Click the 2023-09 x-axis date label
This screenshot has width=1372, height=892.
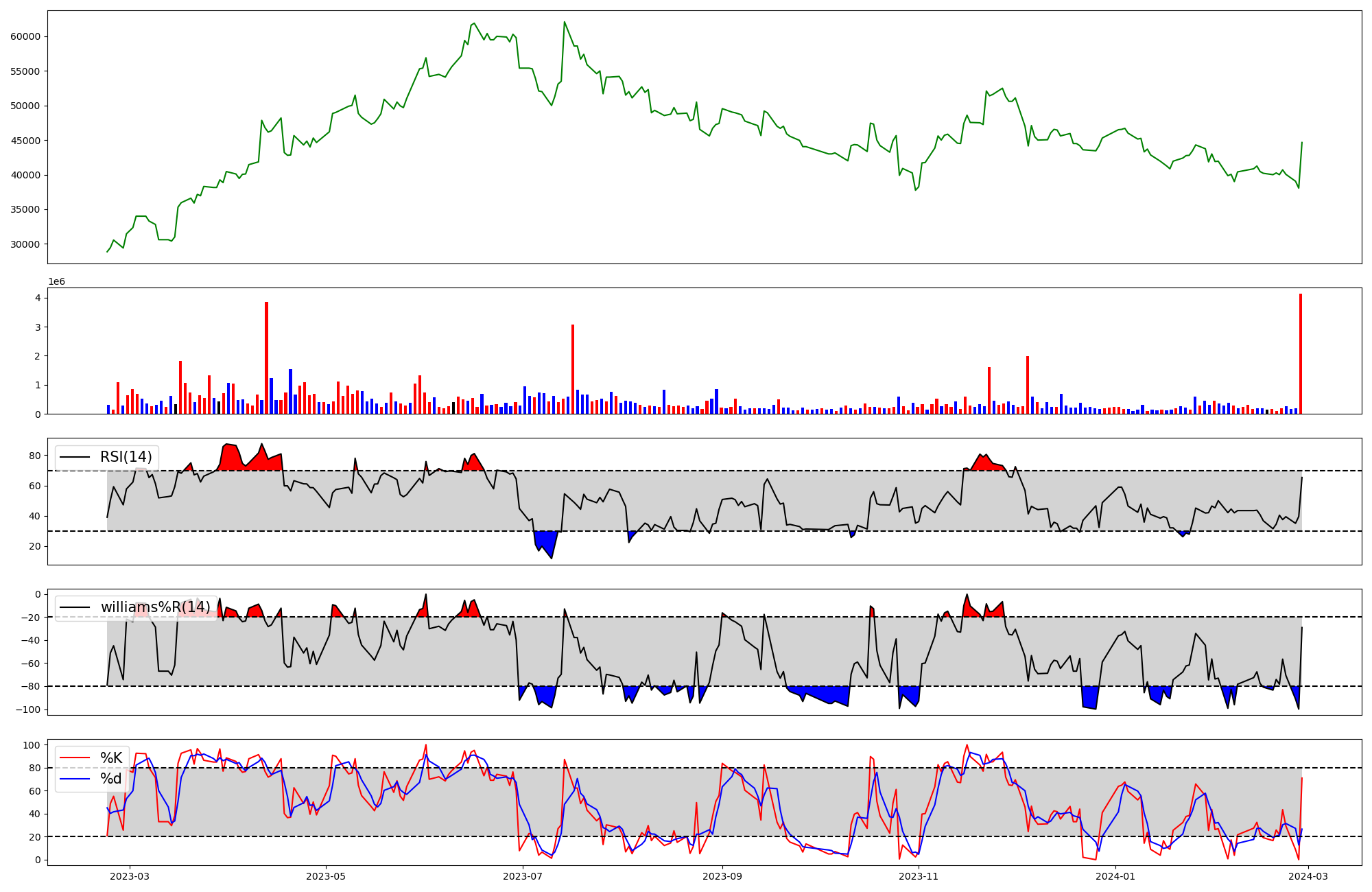tap(722, 876)
